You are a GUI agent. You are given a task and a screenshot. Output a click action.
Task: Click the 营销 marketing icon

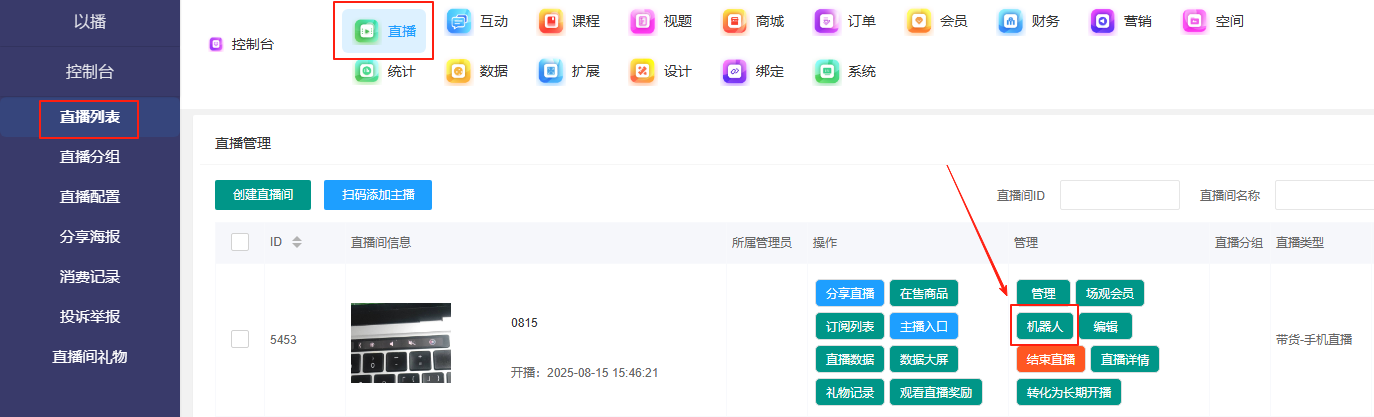1102,21
